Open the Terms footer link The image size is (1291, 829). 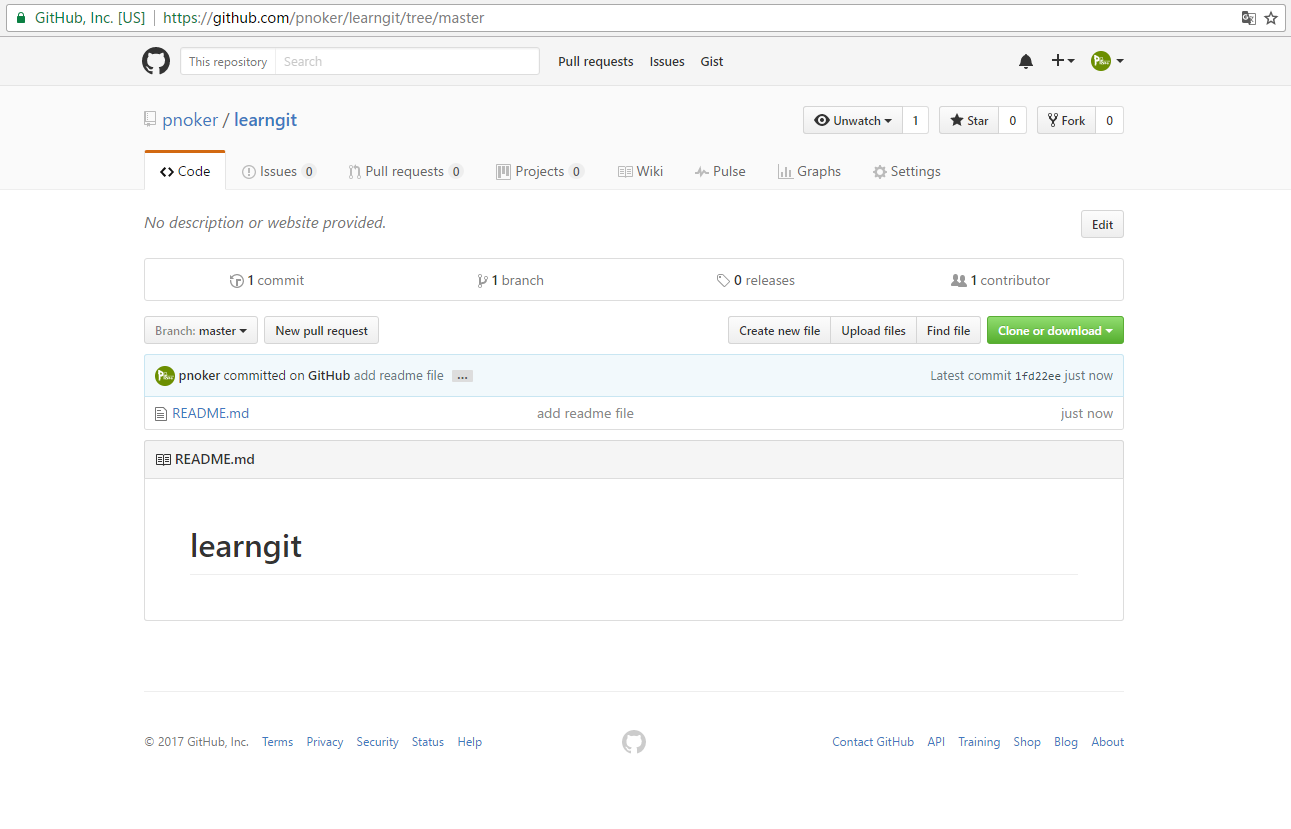pos(277,742)
